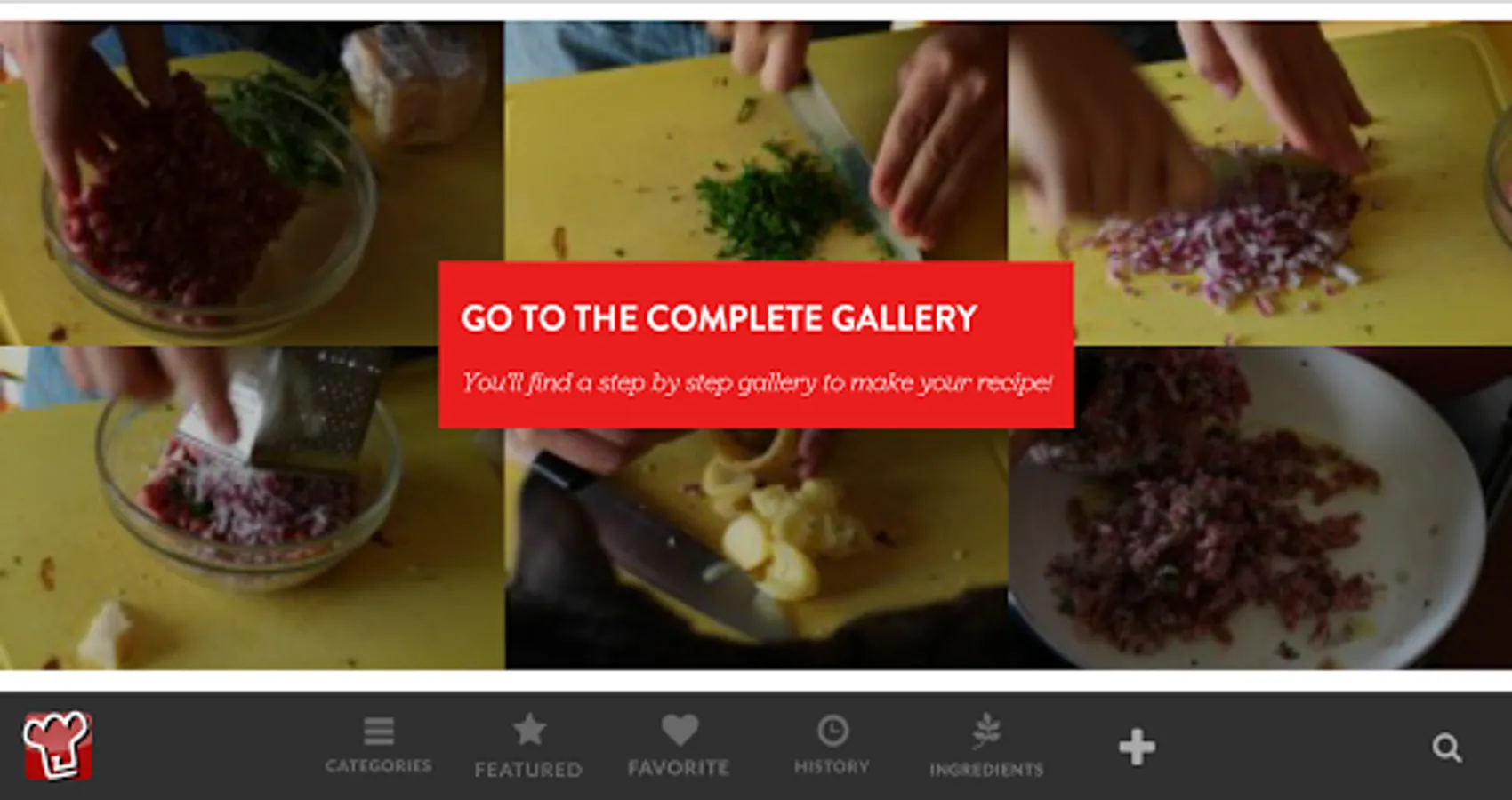The width and height of the screenshot is (1512, 800).
Task: Open Ingredients herb icon
Action: 986,731
